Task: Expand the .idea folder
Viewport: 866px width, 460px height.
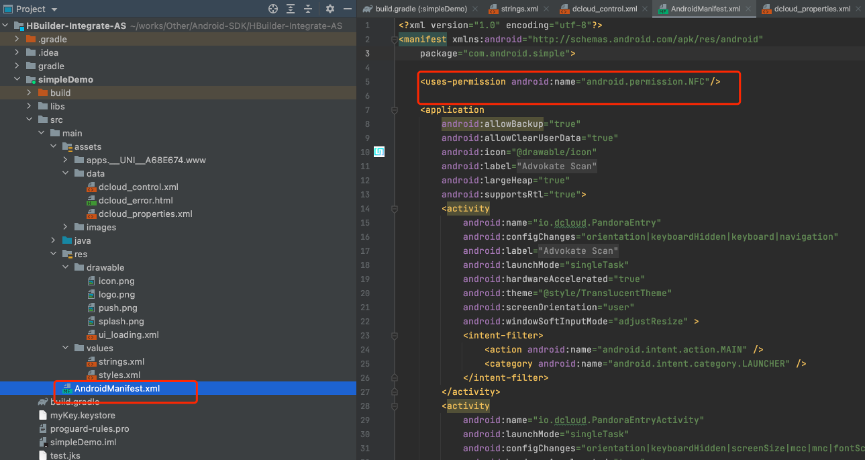Action: (x=17, y=52)
